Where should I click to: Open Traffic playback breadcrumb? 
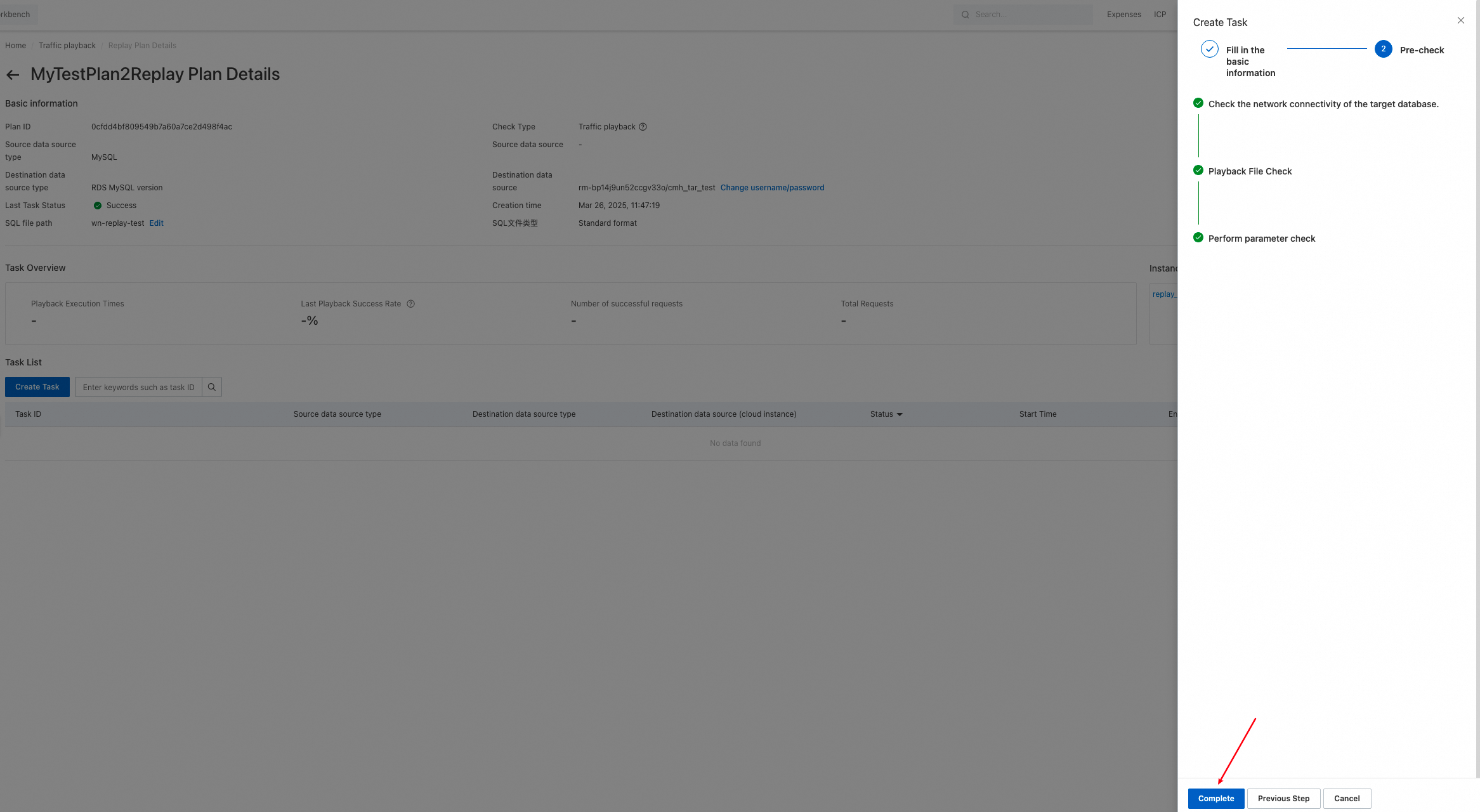(67, 46)
